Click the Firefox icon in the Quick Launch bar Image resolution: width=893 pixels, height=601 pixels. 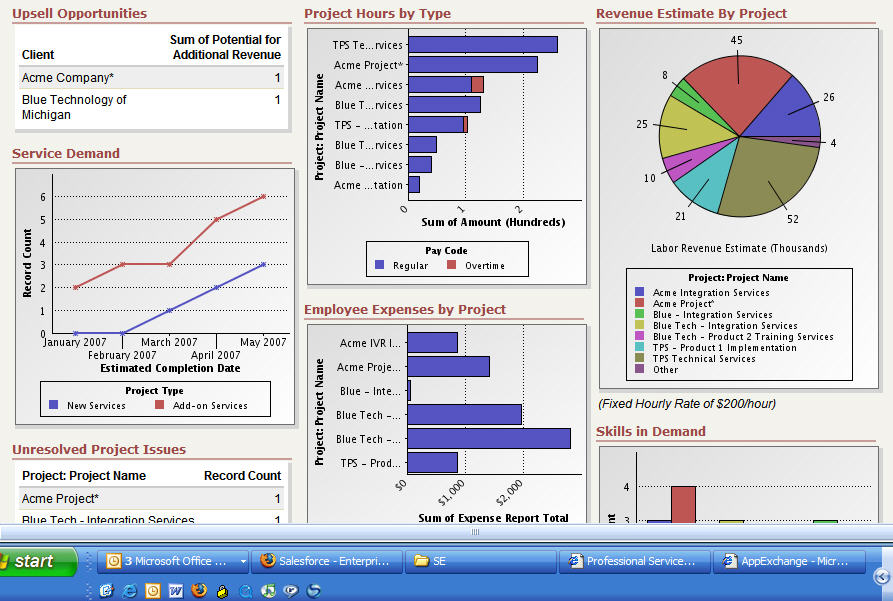[x=199, y=590]
